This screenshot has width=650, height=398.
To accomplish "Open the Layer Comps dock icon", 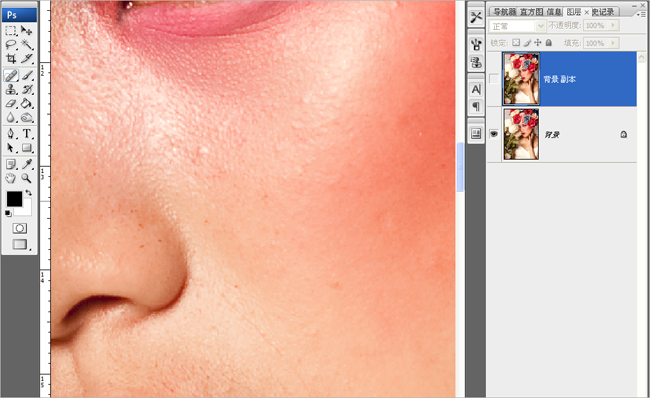I will (476, 134).
